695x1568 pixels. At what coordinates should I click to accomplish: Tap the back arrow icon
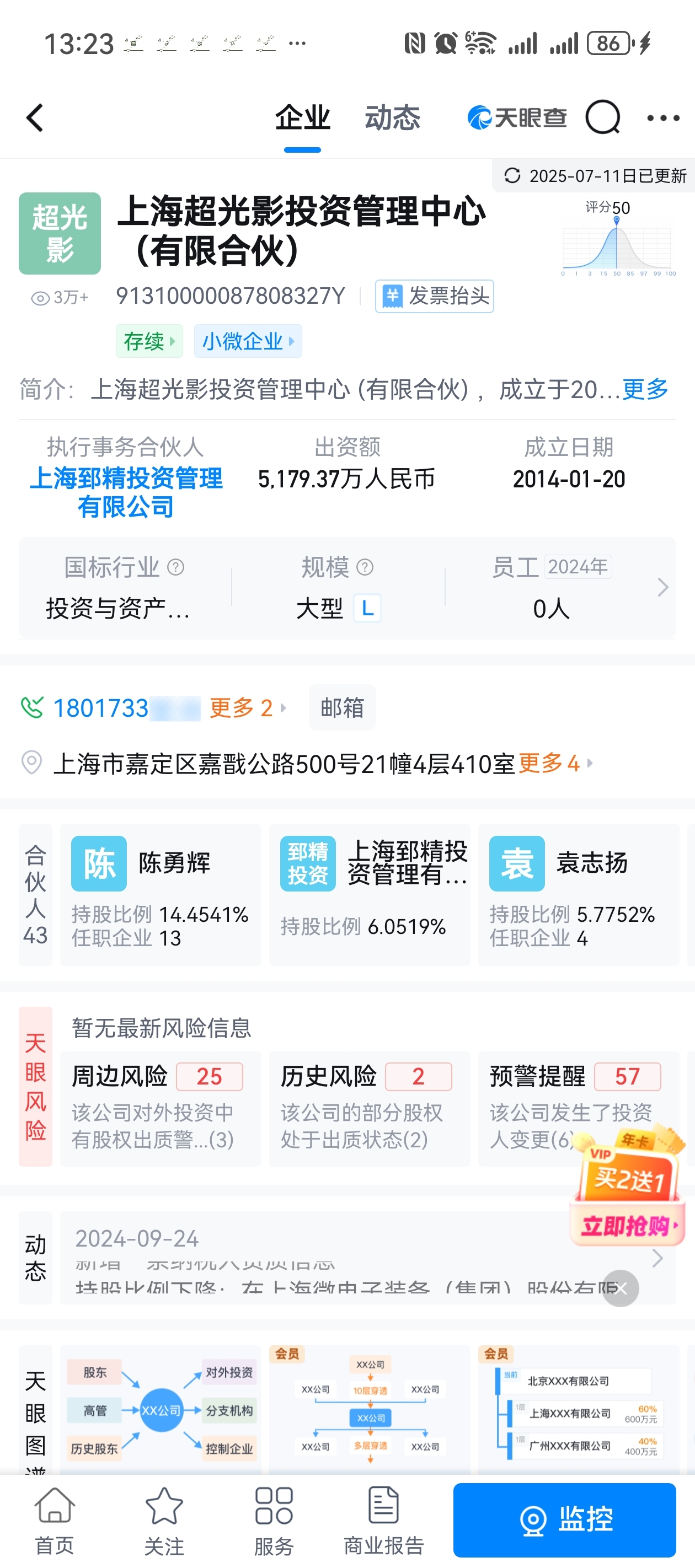[x=35, y=117]
